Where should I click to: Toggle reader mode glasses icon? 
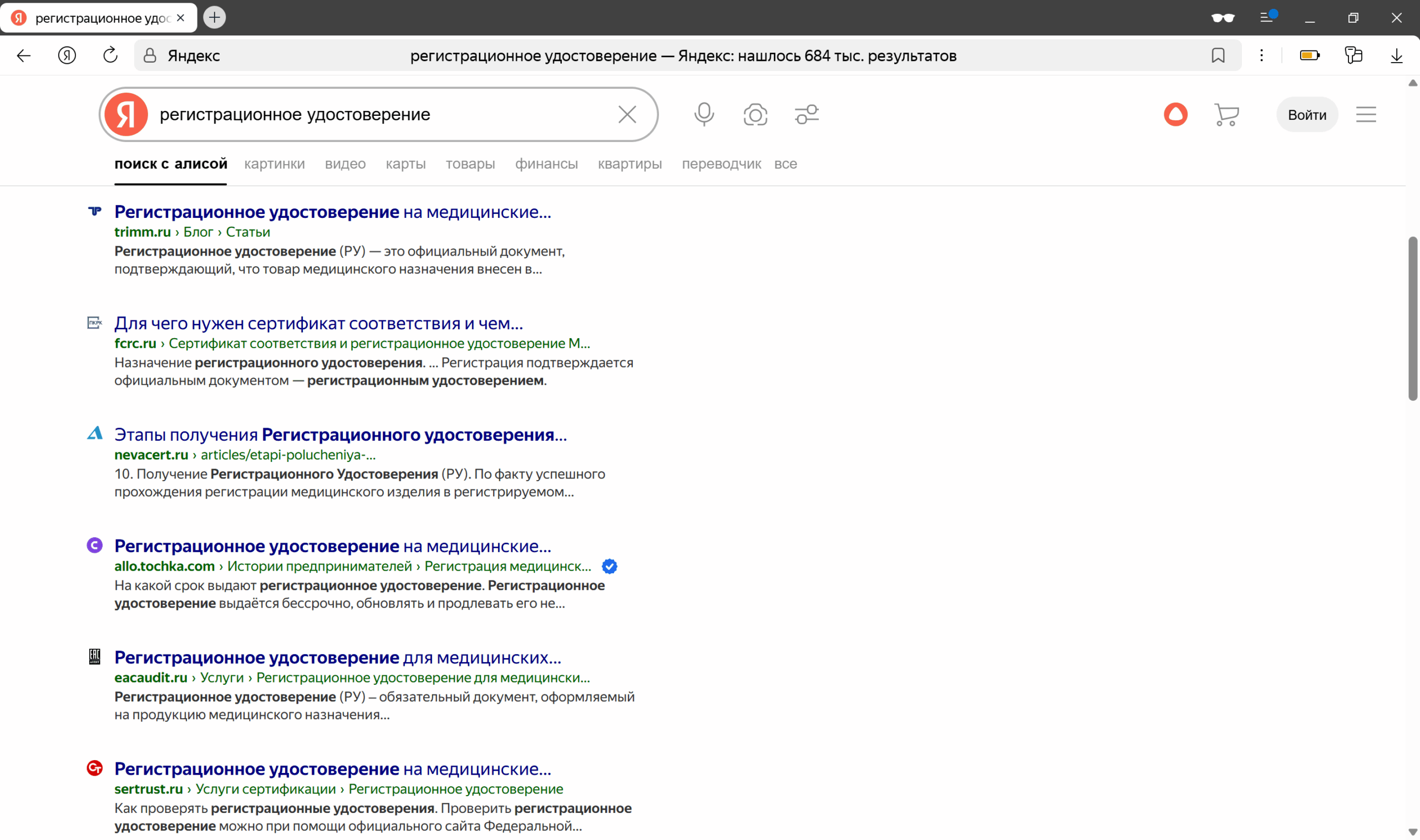coord(1223,18)
